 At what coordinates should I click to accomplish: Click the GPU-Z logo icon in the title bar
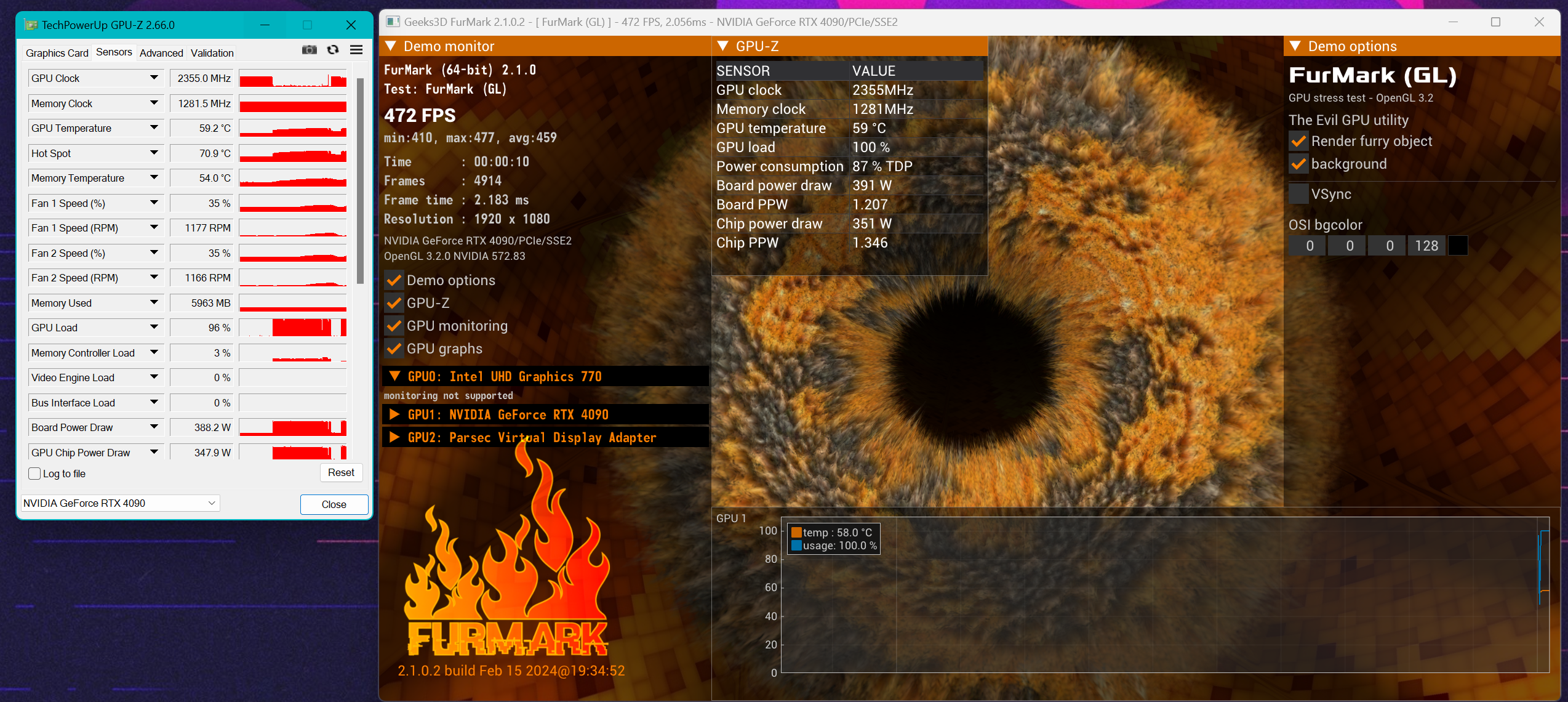(31, 25)
